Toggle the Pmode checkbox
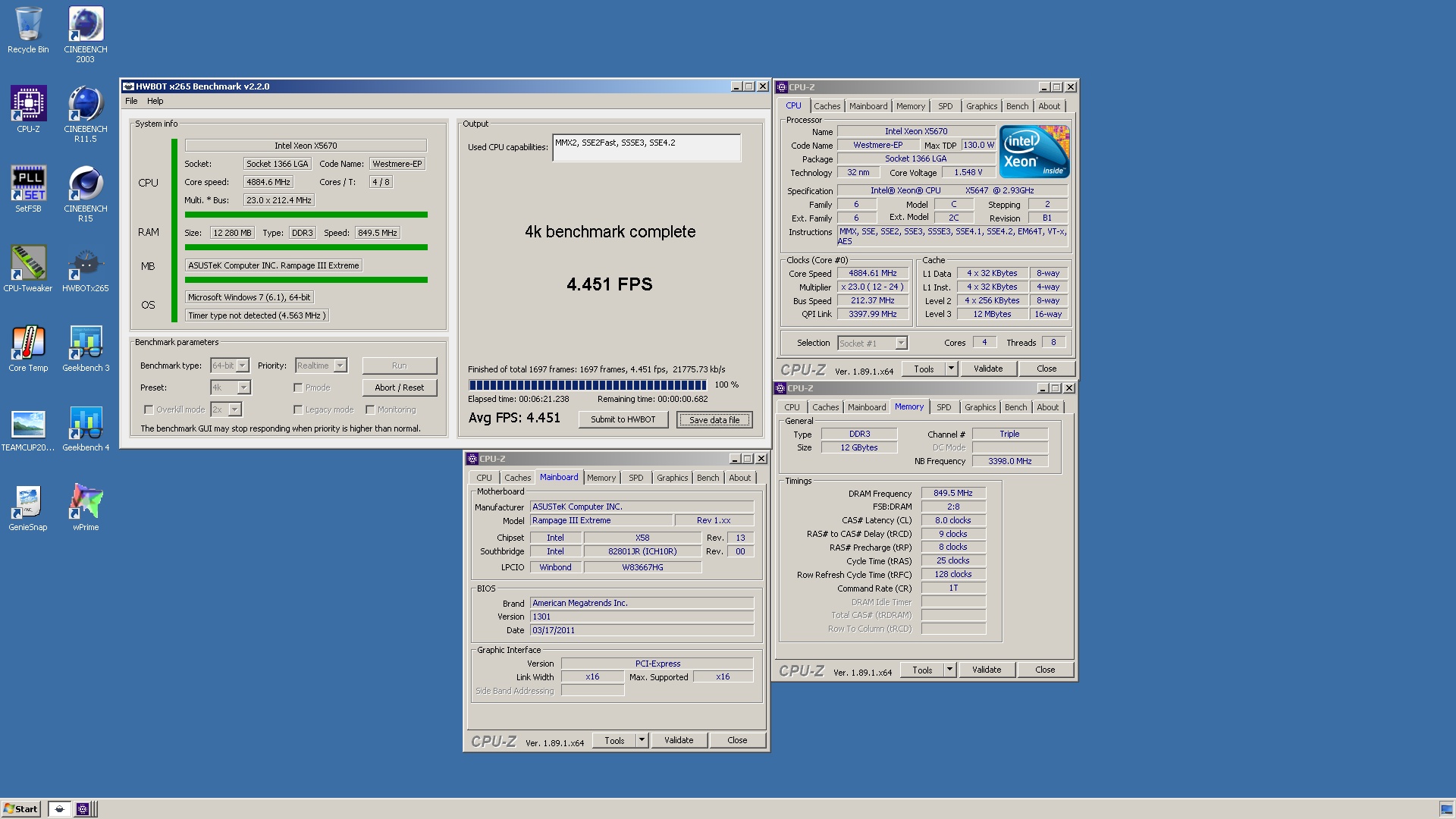Viewport: 1456px width, 819px height. [298, 388]
